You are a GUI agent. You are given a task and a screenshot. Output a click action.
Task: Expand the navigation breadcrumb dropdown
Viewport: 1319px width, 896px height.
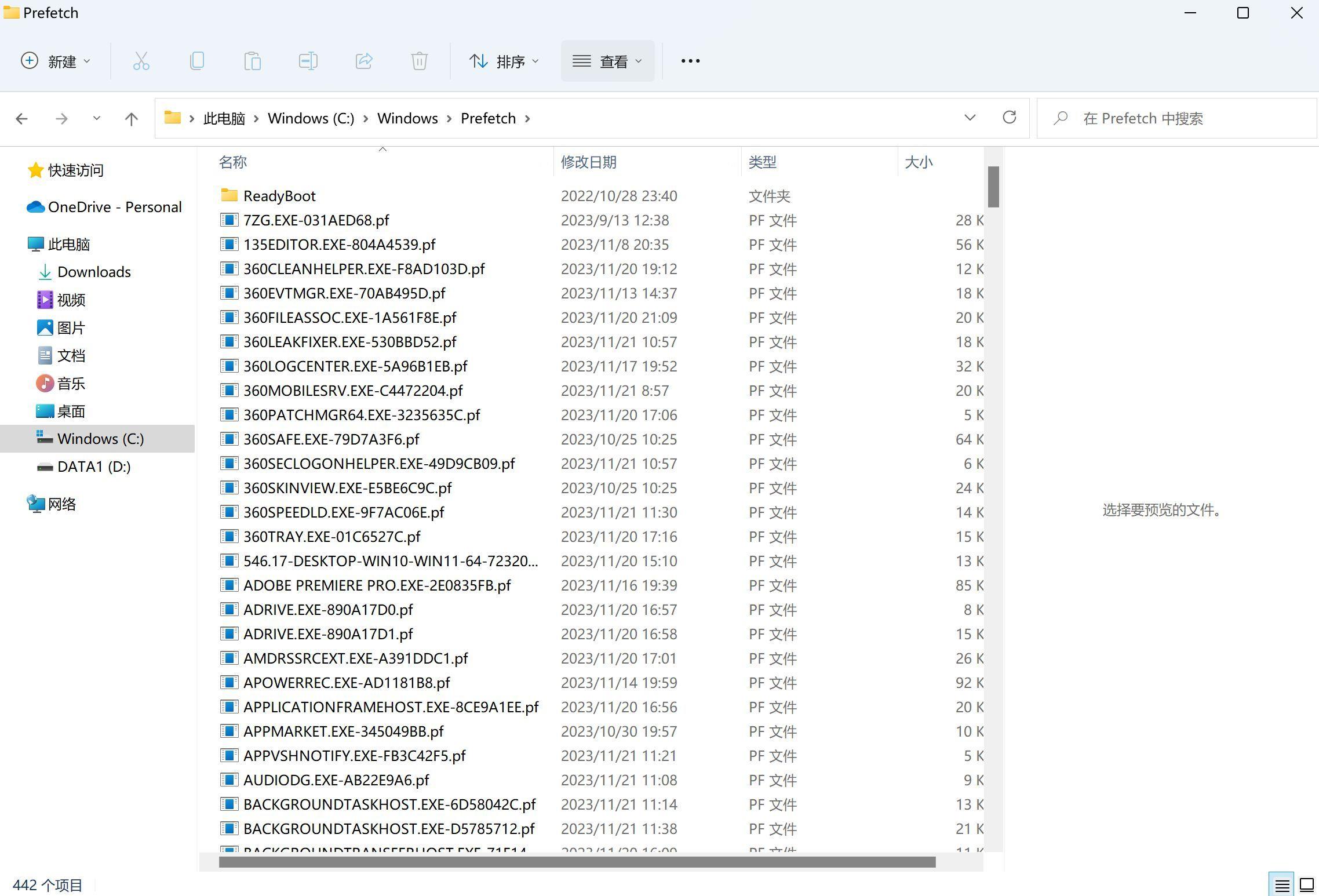pos(968,118)
